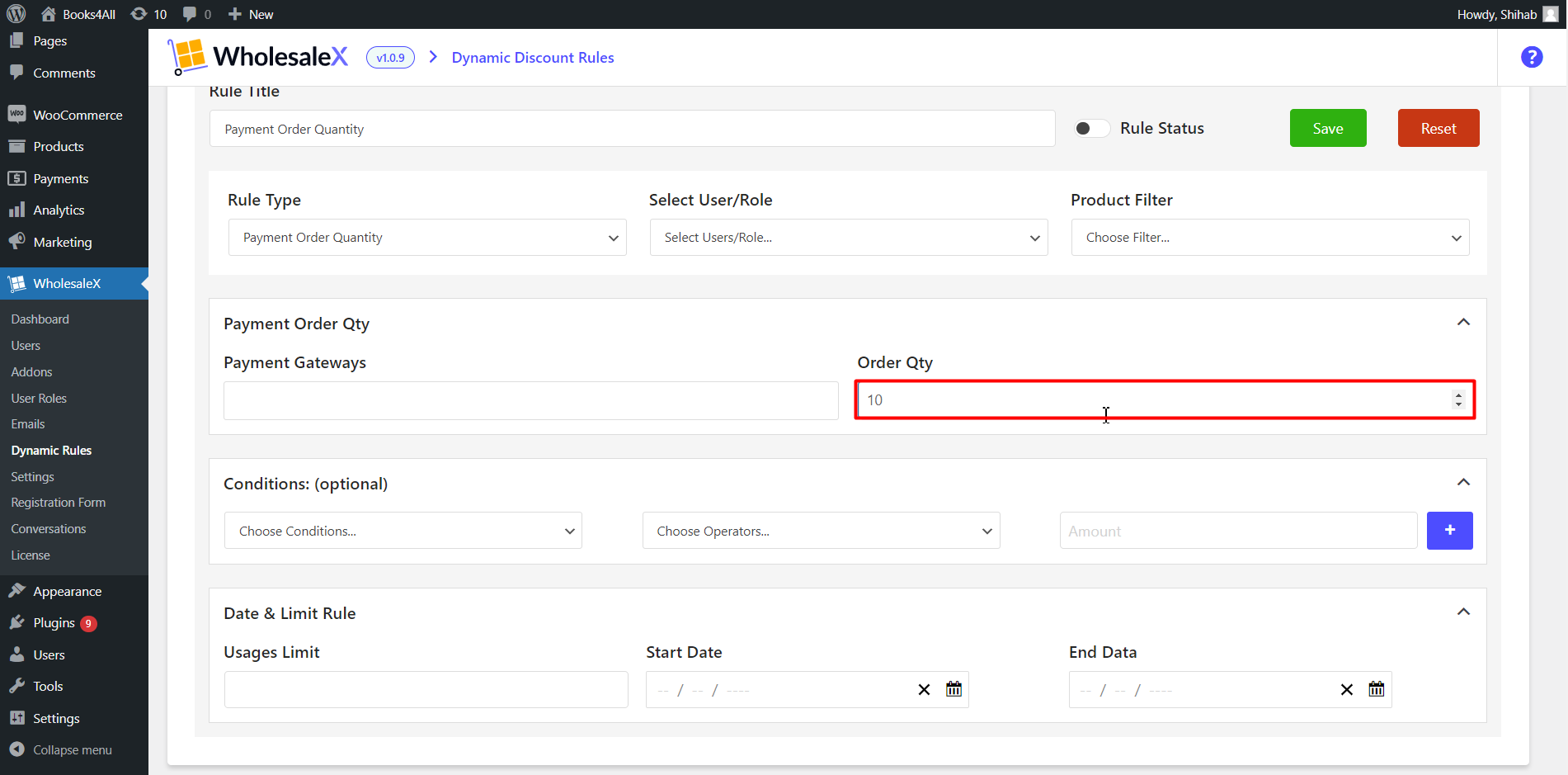
Task: Open the Dynamic Rules submenu
Action: (x=51, y=451)
